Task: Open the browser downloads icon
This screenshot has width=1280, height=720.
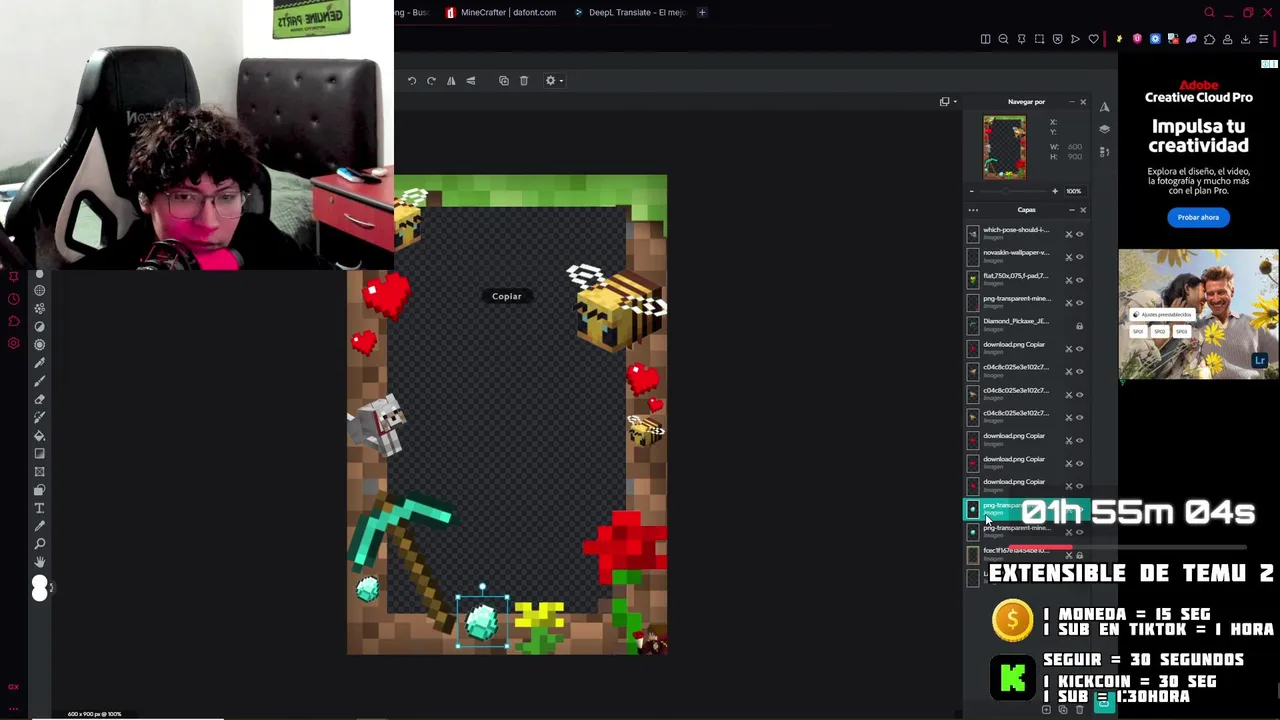Action: (1245, 39)
